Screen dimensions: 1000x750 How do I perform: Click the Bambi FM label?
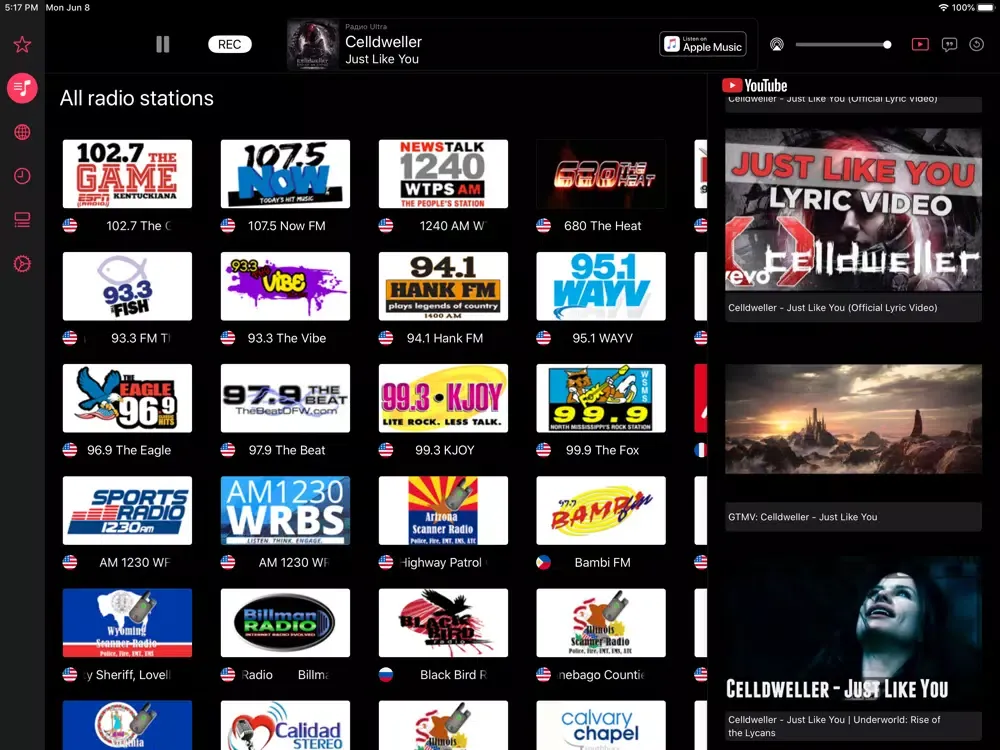[x=602, y=562]
